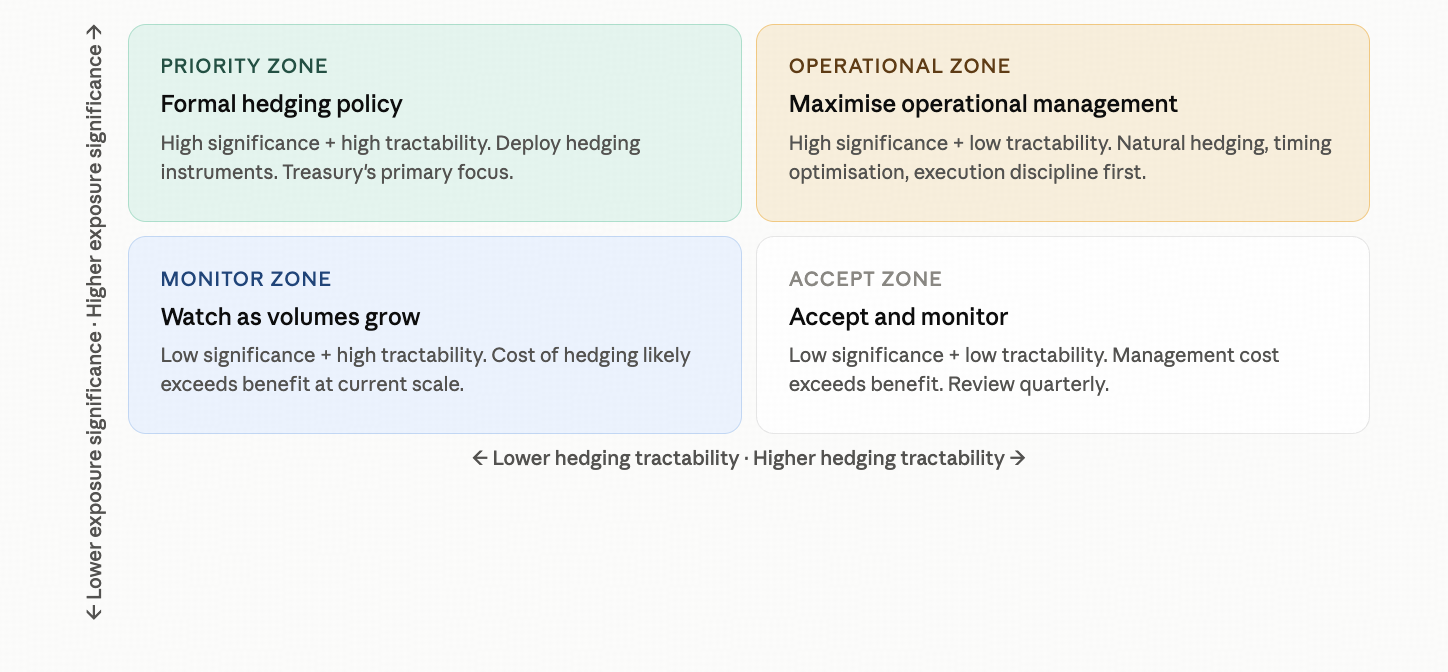This screenshot has width=1448, height=672.
Task: Click the Priority Zone description text
Action: (x=400, y=157)
